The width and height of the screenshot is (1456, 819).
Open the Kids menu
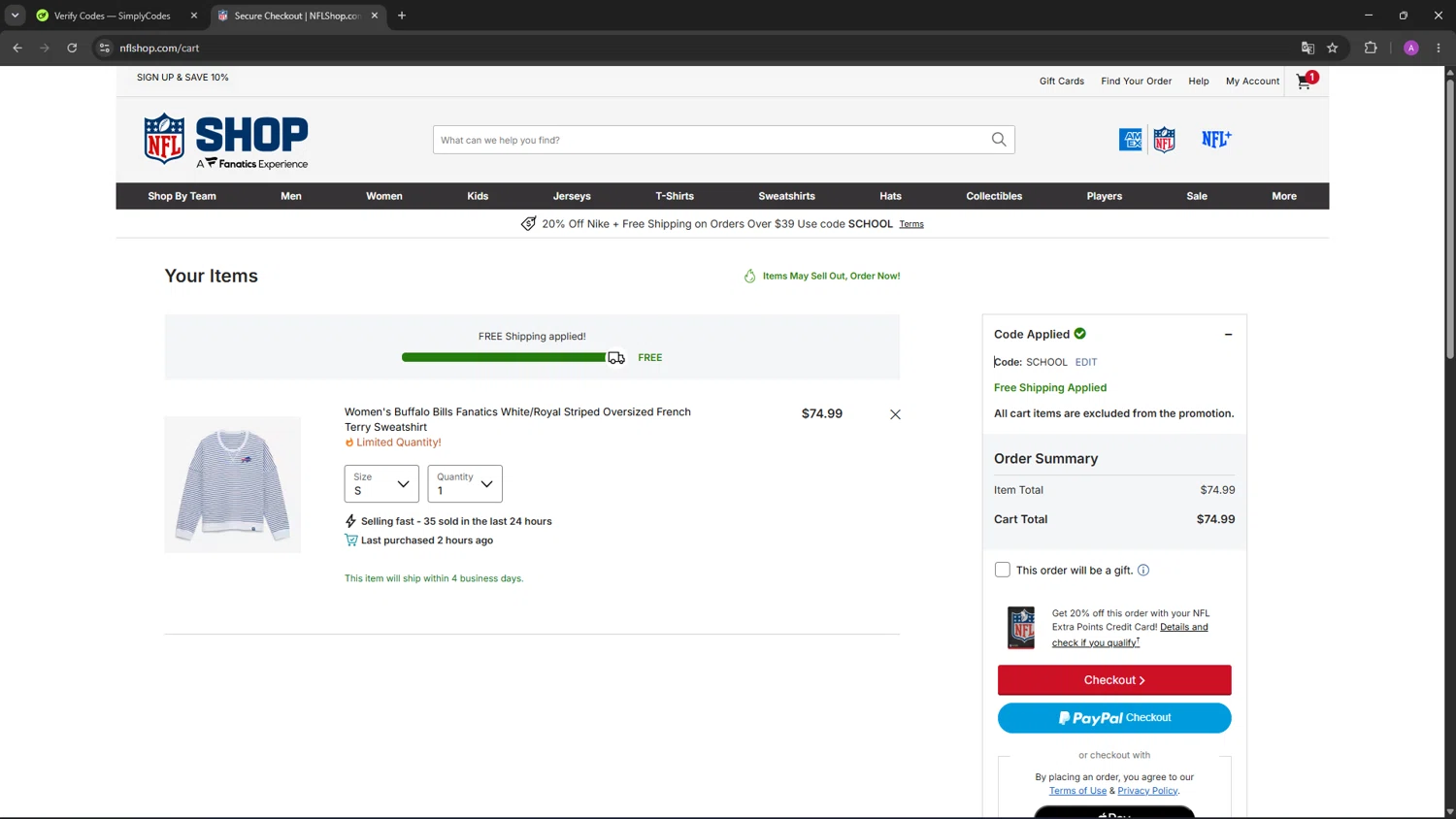478,196
